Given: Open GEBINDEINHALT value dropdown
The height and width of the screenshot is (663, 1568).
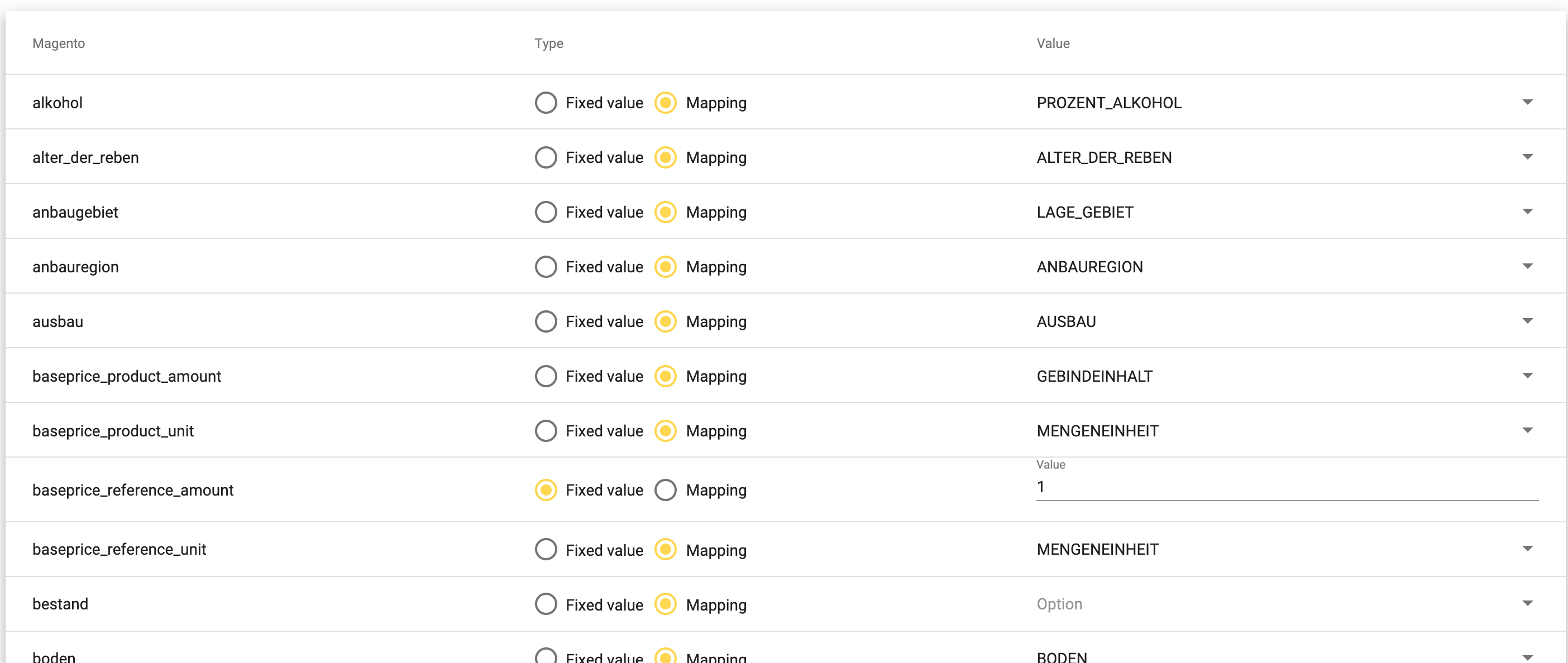Looking at the screenshot, I should [x=1287, y=377].
